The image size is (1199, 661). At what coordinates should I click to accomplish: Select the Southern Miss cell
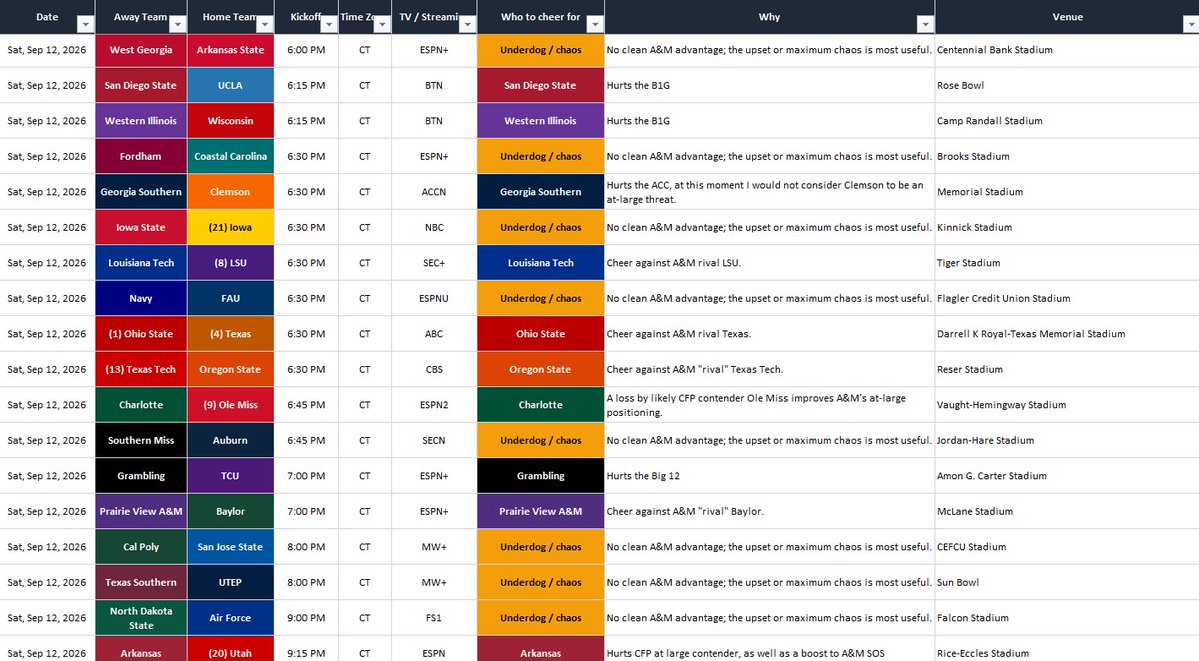pos(141,441)
